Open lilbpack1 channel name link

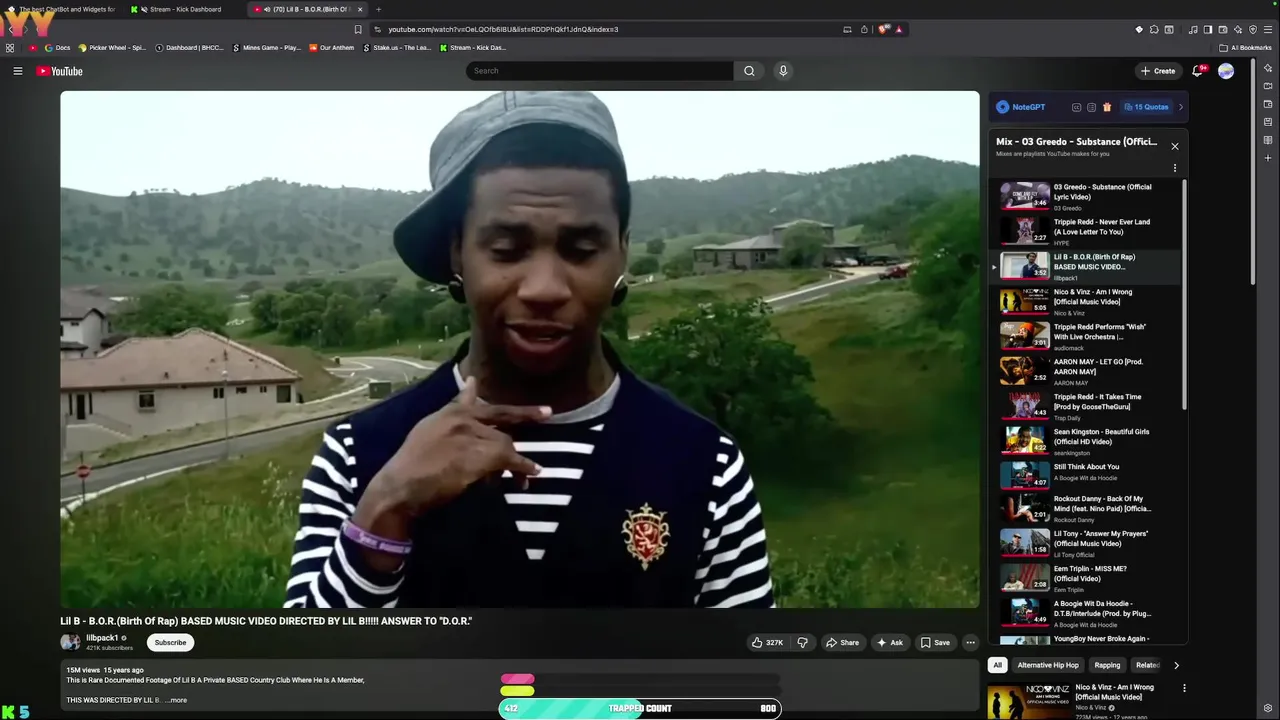(102, 638)
